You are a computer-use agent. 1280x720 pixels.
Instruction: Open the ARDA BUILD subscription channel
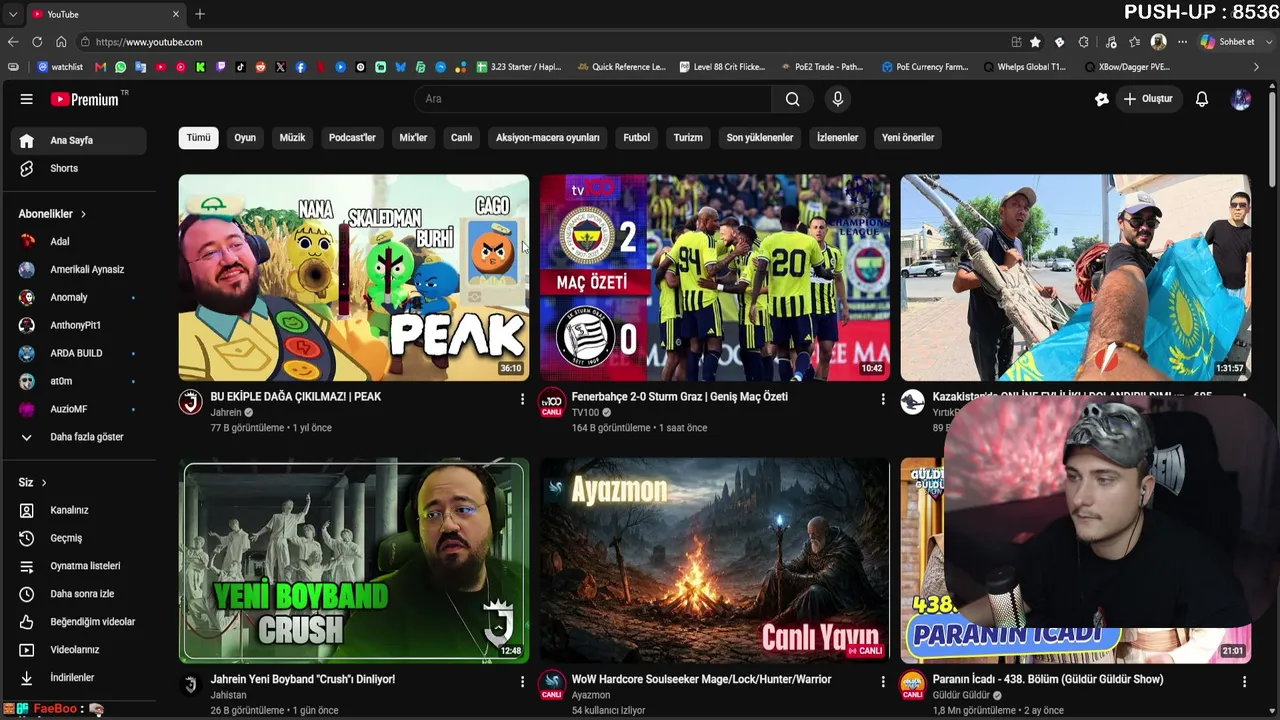tap(79, 353)
